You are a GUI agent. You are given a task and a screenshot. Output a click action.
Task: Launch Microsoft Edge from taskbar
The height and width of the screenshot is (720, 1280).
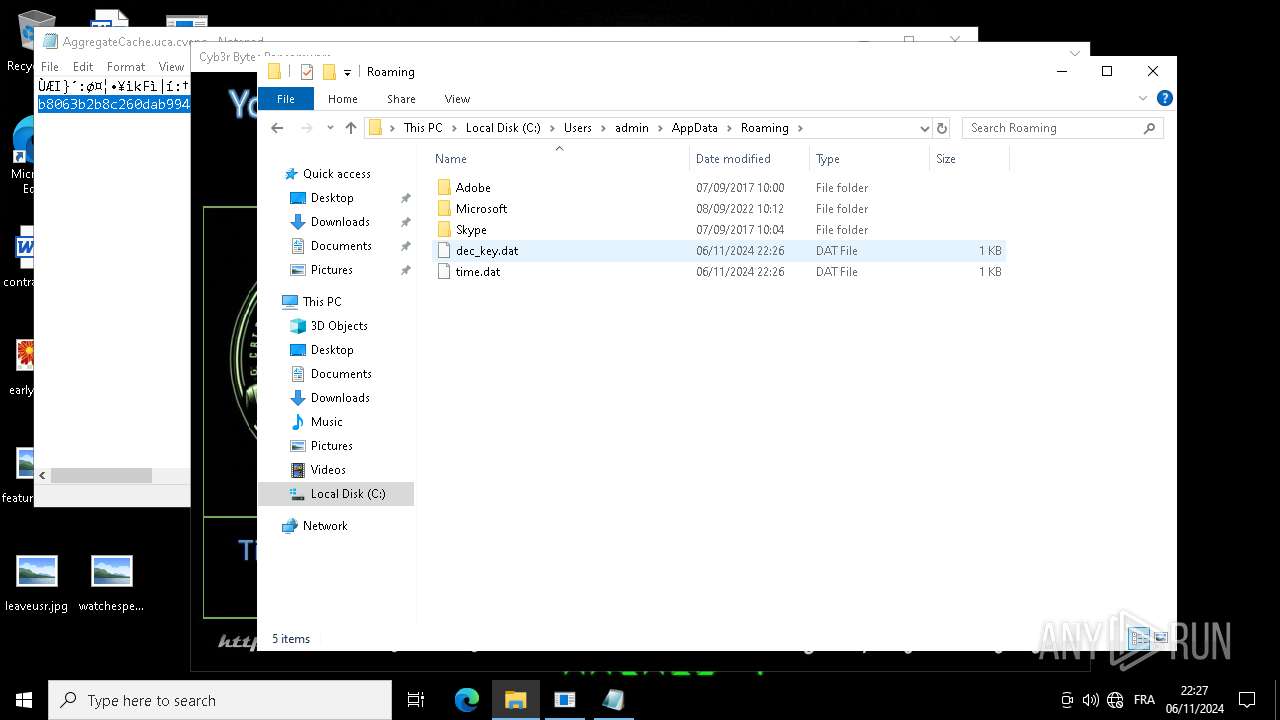(467, 700)
